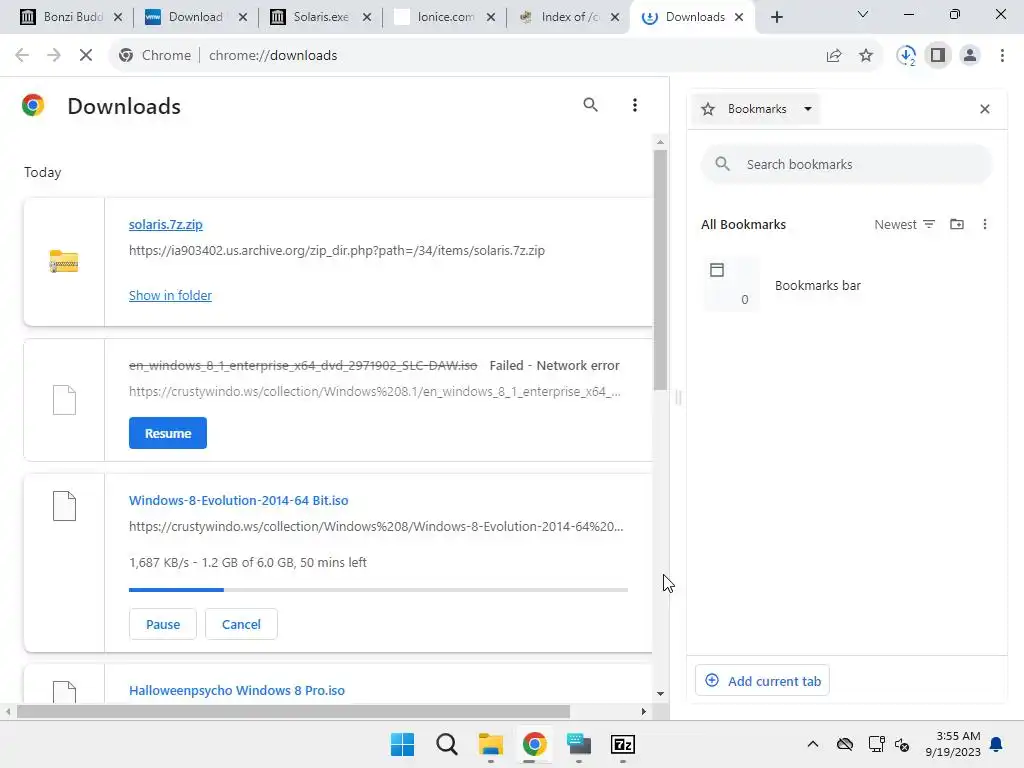Close the Downloads tab
This screenshot has height=768, width=1024.
pos(739,17)
